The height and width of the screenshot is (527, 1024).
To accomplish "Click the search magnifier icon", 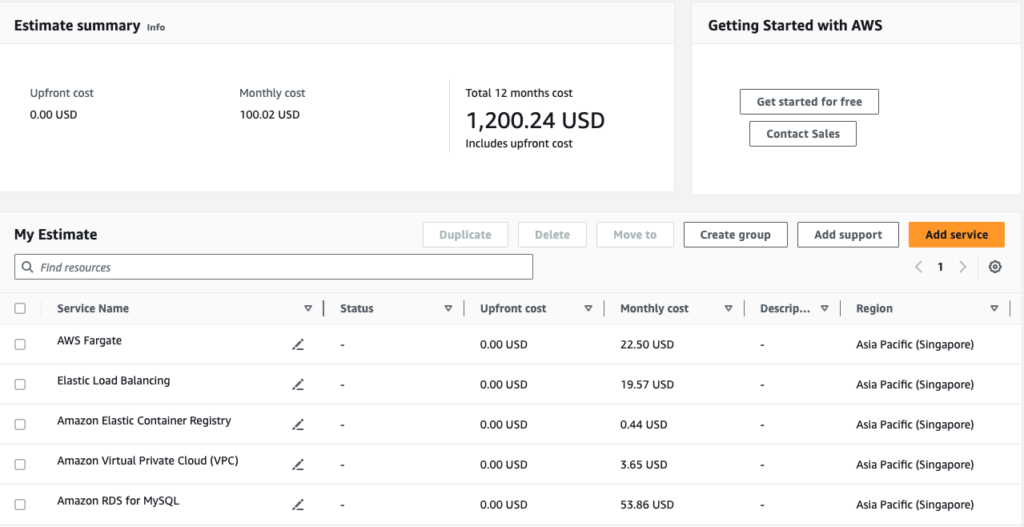I will 27,267.
